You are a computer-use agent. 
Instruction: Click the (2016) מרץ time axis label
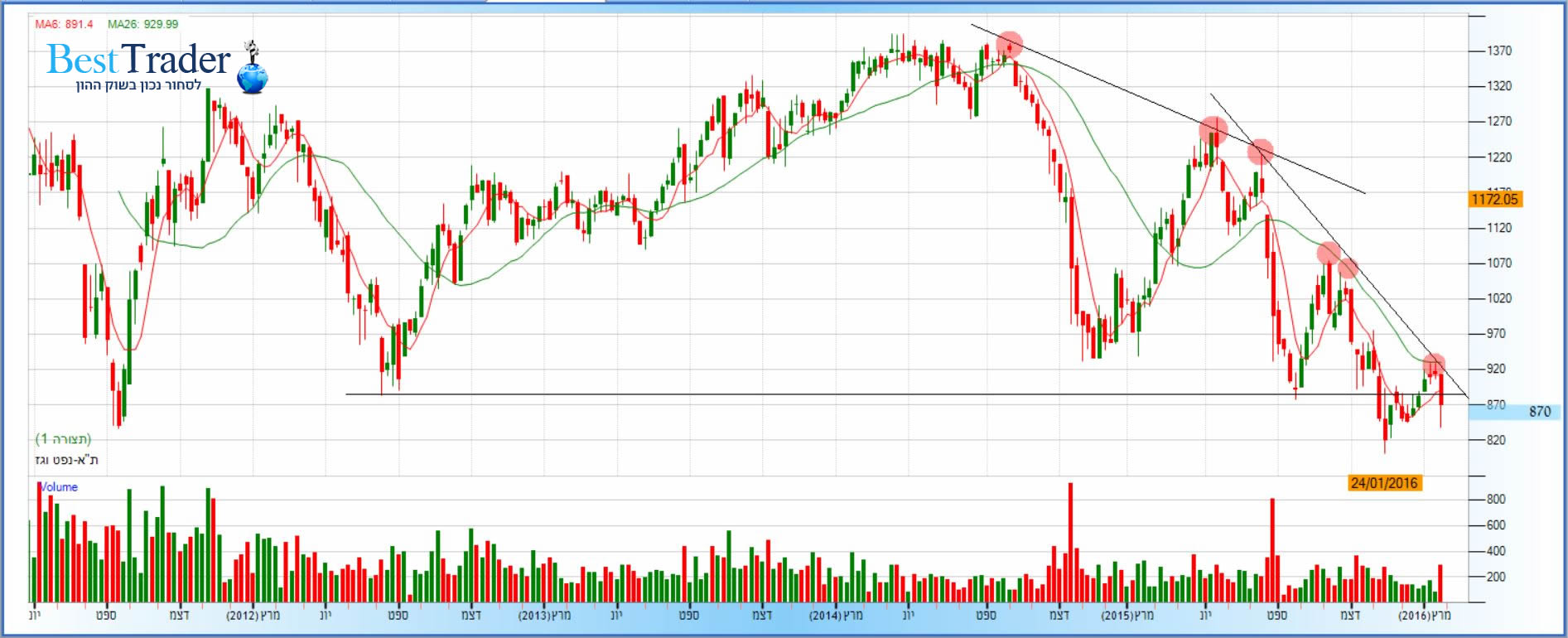click(1424, 616)
